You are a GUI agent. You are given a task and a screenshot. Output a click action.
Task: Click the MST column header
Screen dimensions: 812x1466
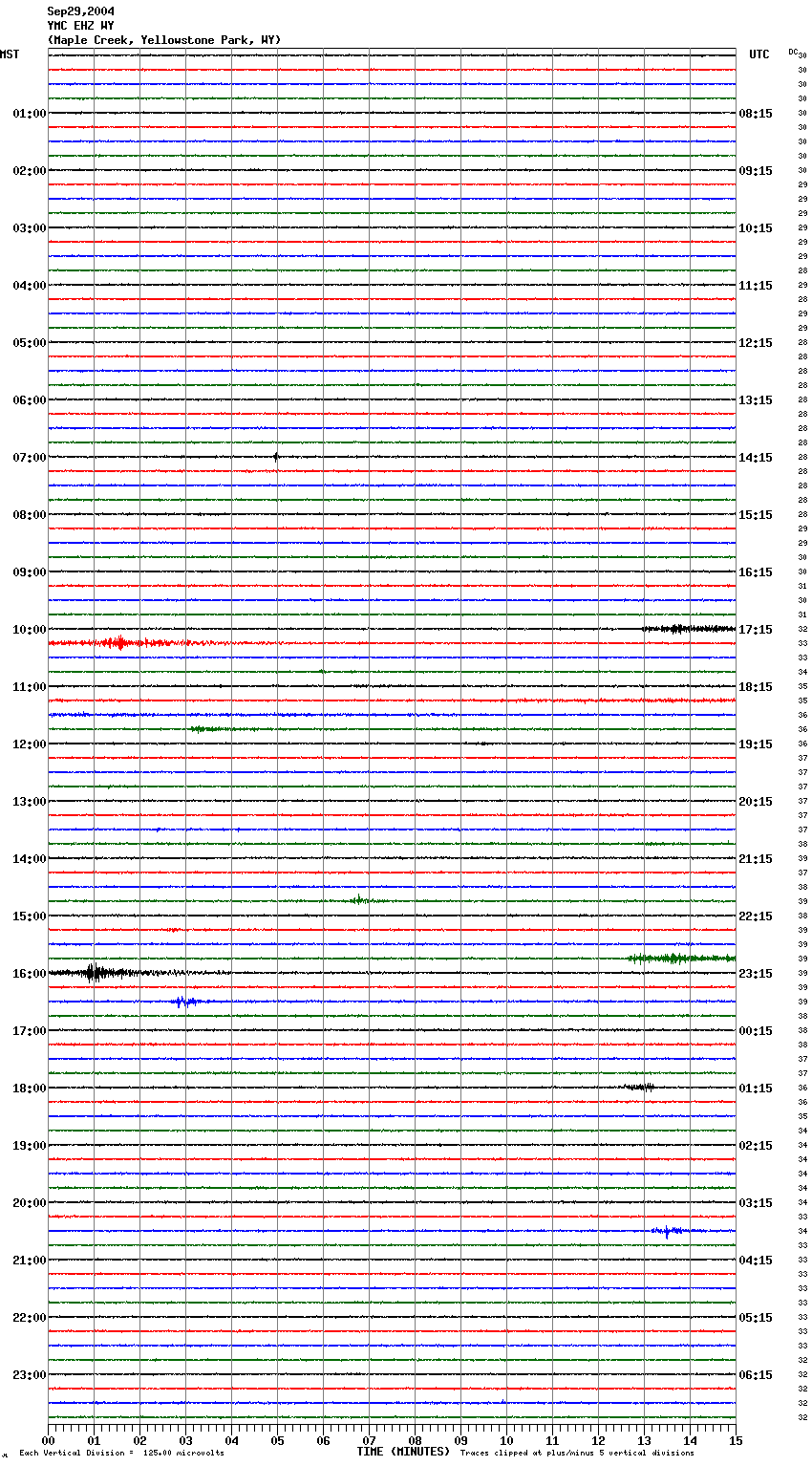[10, 54]
